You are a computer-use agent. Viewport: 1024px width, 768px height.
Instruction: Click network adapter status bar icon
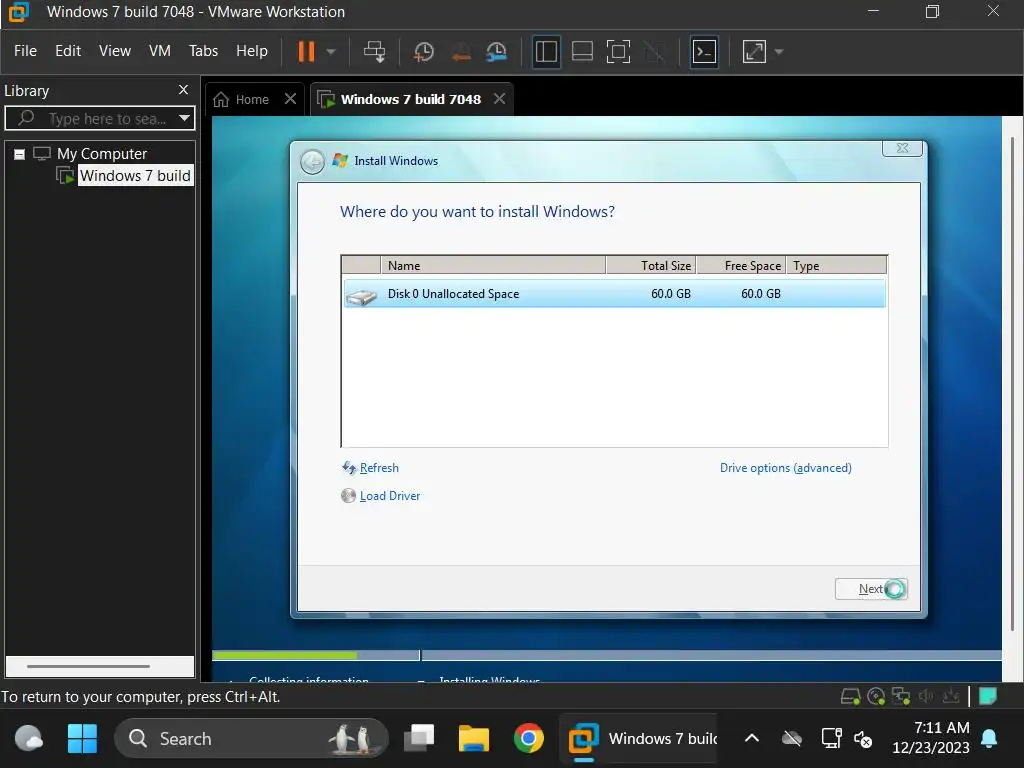[x=901, y=696]
